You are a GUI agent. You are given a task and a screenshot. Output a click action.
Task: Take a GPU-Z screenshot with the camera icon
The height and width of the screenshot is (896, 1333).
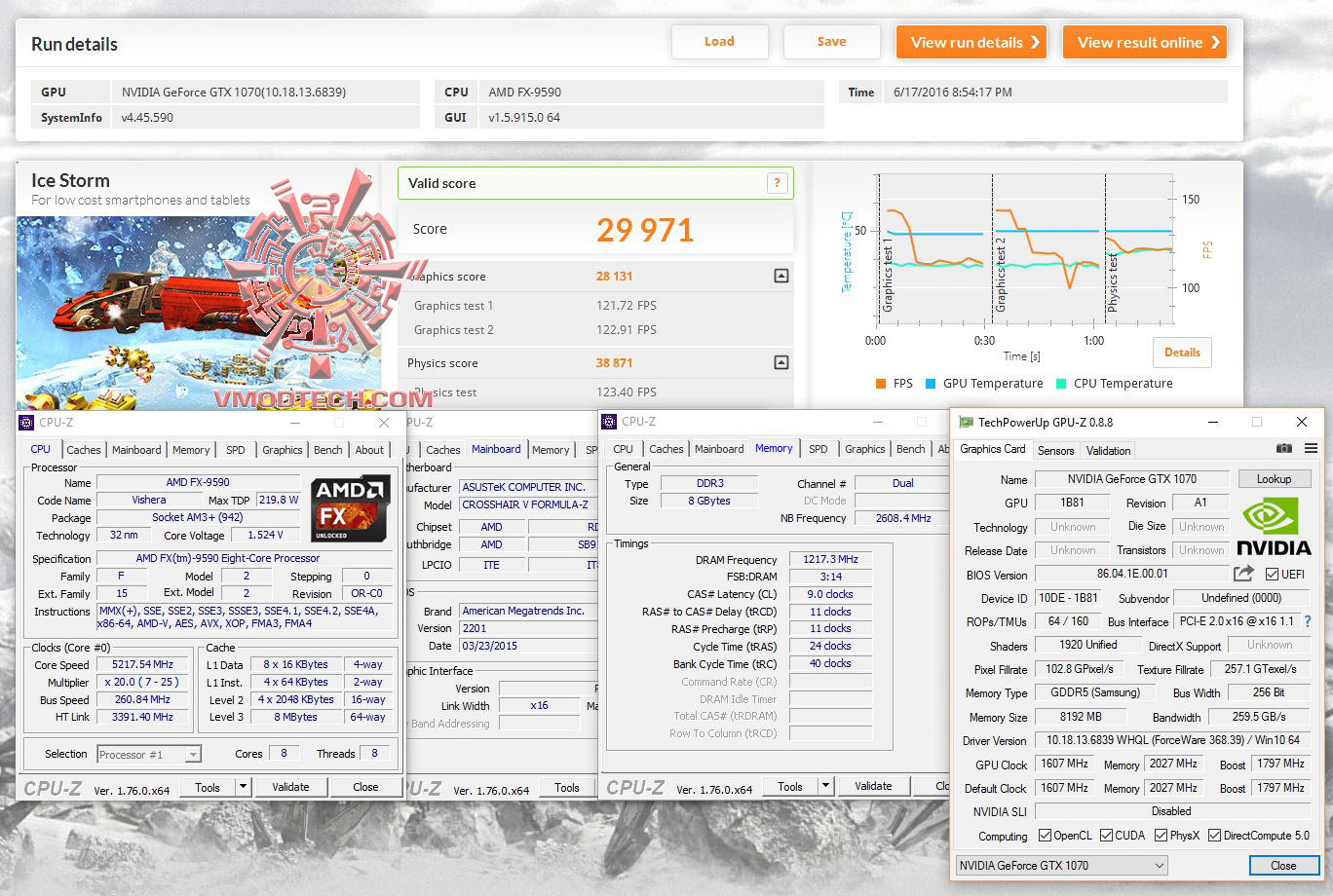[1284, 449]
